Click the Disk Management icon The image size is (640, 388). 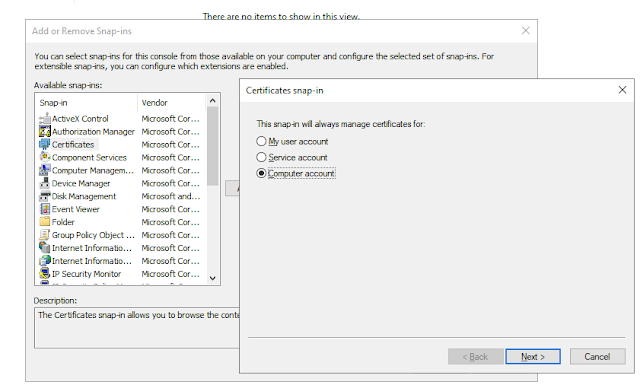click(x=44, y=196)
